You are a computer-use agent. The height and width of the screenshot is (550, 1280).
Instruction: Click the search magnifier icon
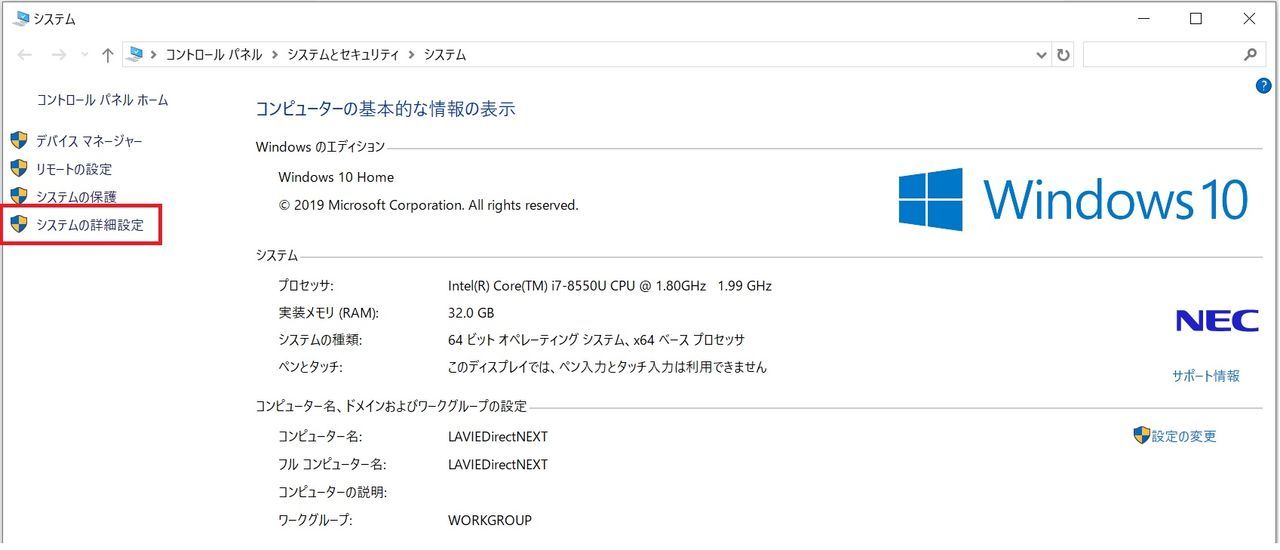(1250, 55)
